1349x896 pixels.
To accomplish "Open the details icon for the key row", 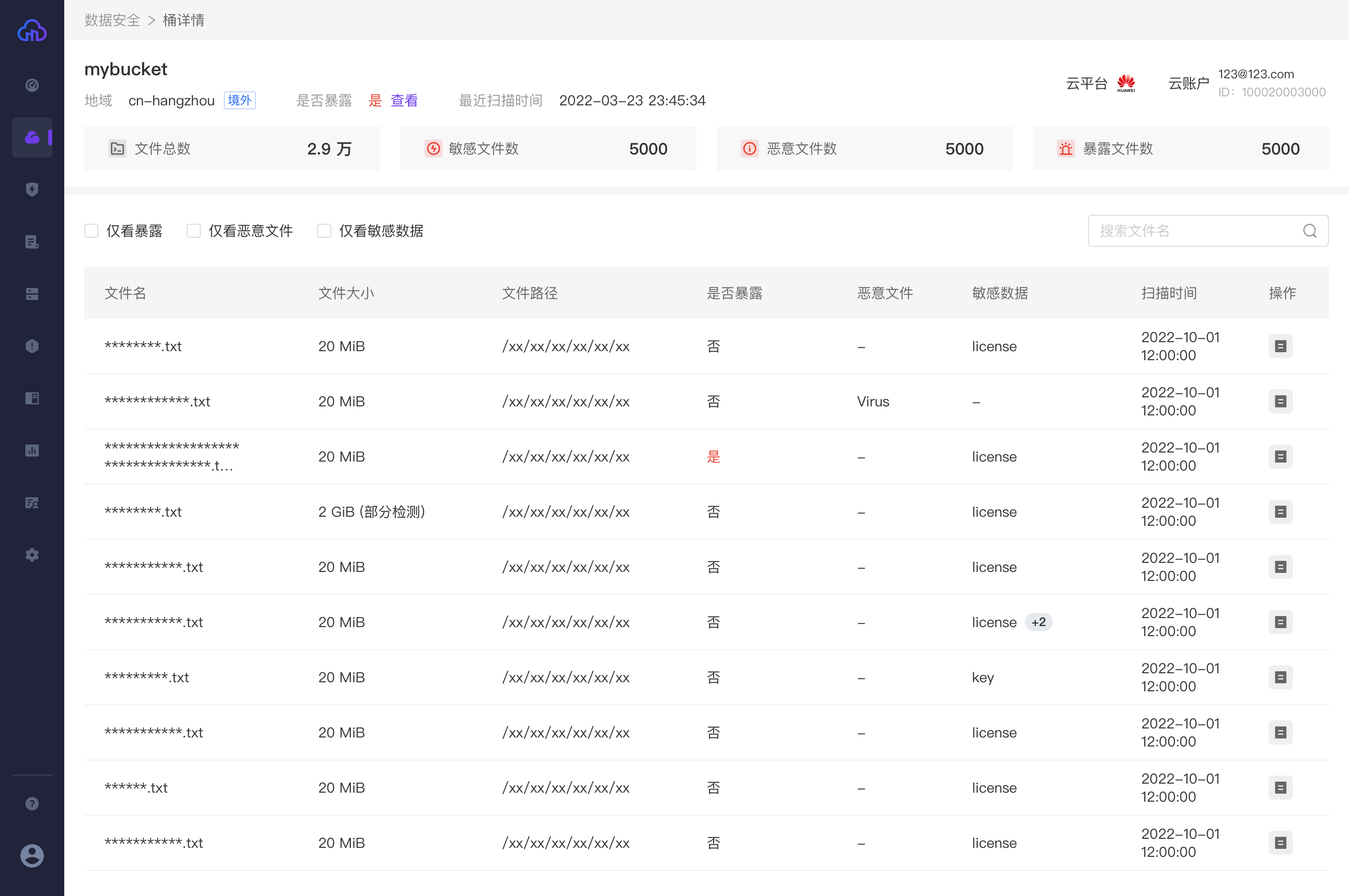I will click(1280, 677).
